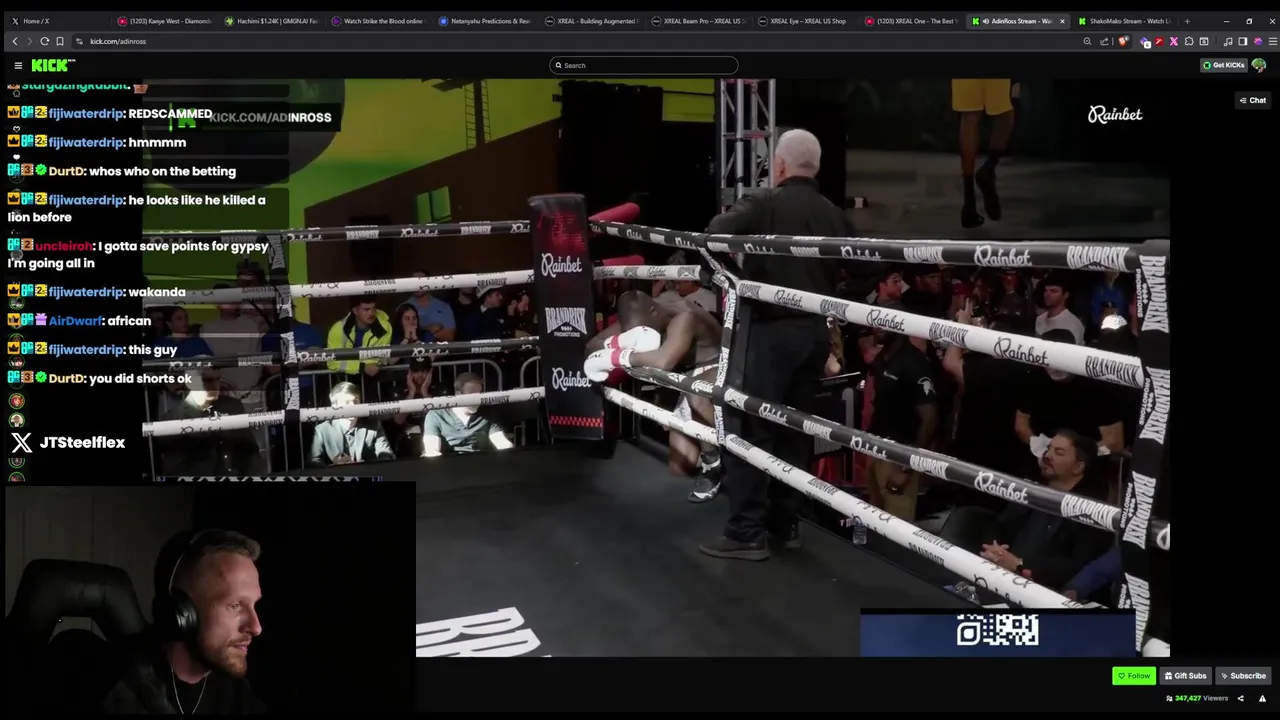Image resolution: width=1280 pixels, height=720 pixels.
Task: Open site information icon beside the URL
Action: [79, 41]
